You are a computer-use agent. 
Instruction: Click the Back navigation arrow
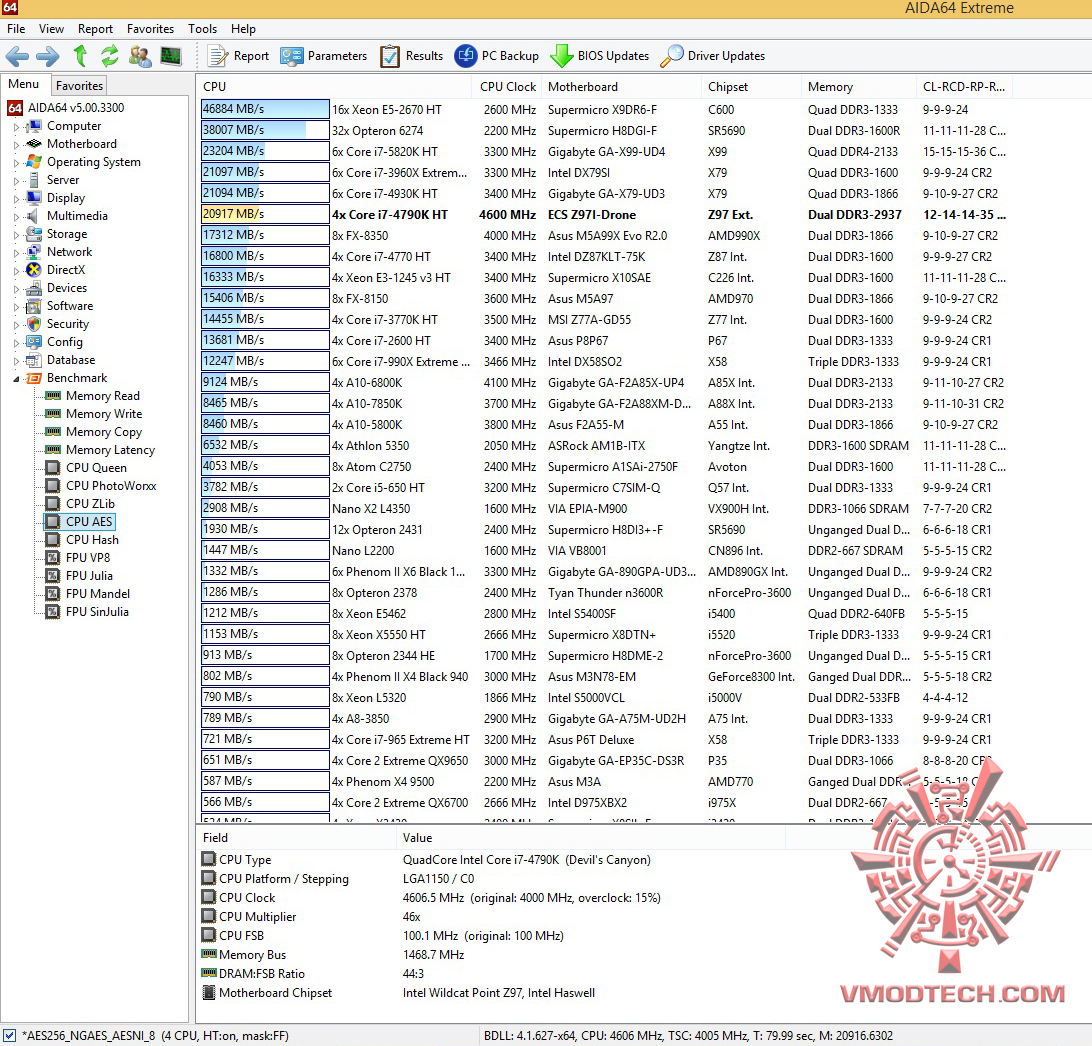tap(17, 56)
